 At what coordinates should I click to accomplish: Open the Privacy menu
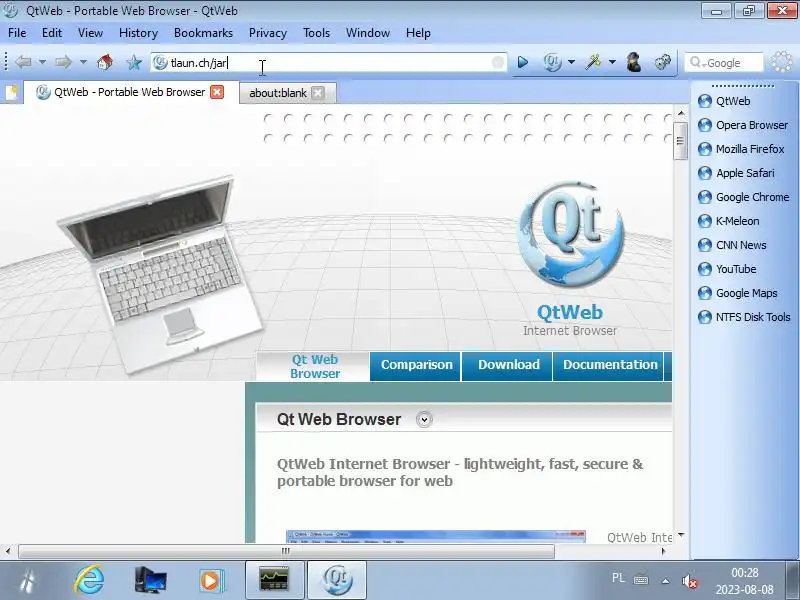pos(267,33)
